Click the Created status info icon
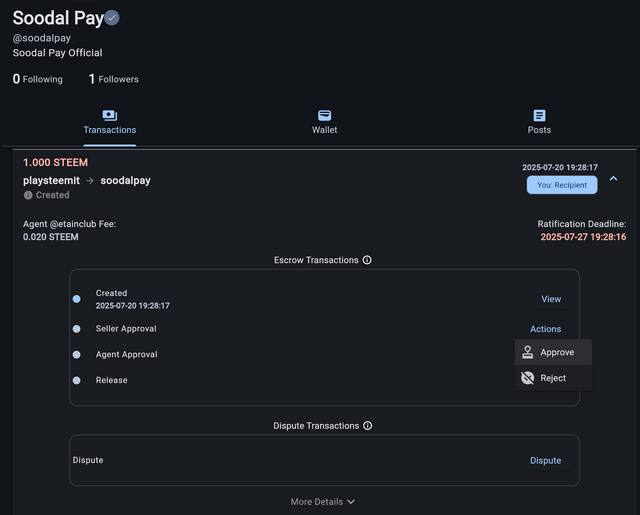 (x=28, y=195)
